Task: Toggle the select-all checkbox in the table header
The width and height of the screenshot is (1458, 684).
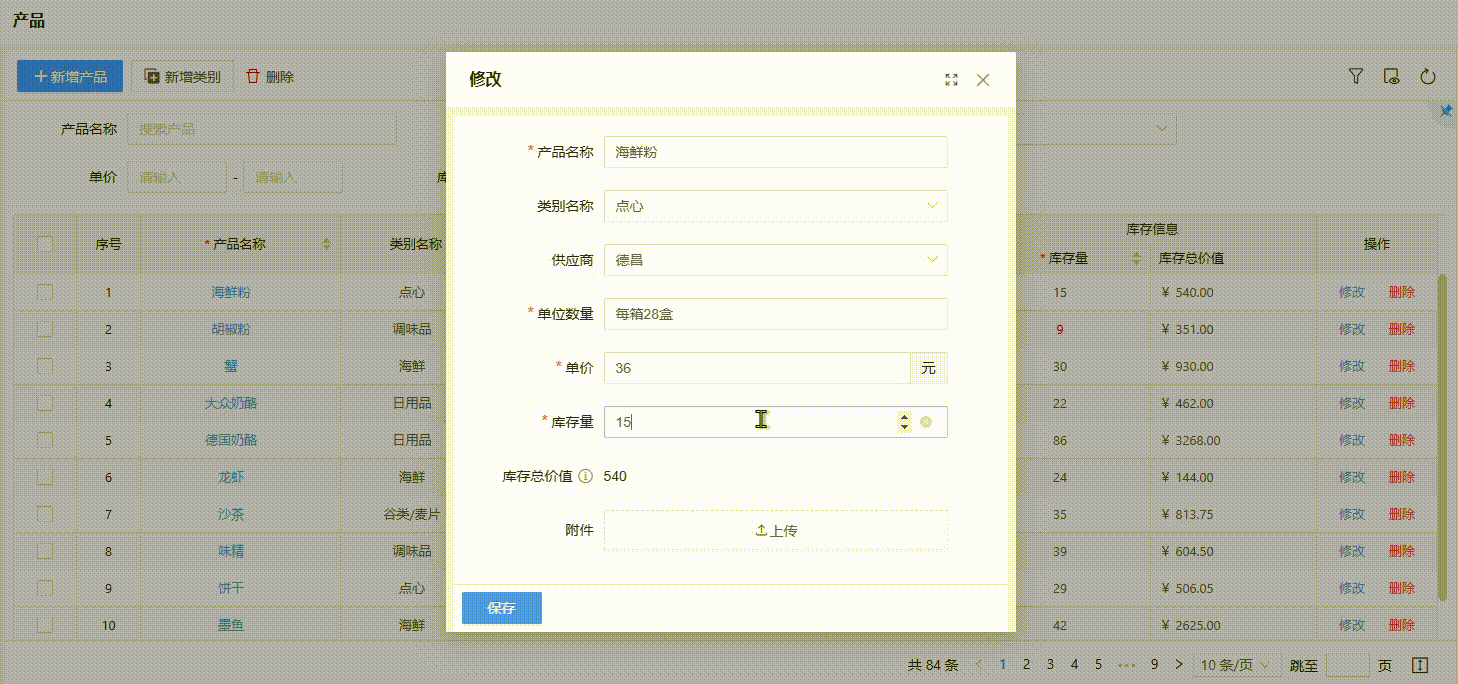Action: pyautogui.click(x=45, y=243)
